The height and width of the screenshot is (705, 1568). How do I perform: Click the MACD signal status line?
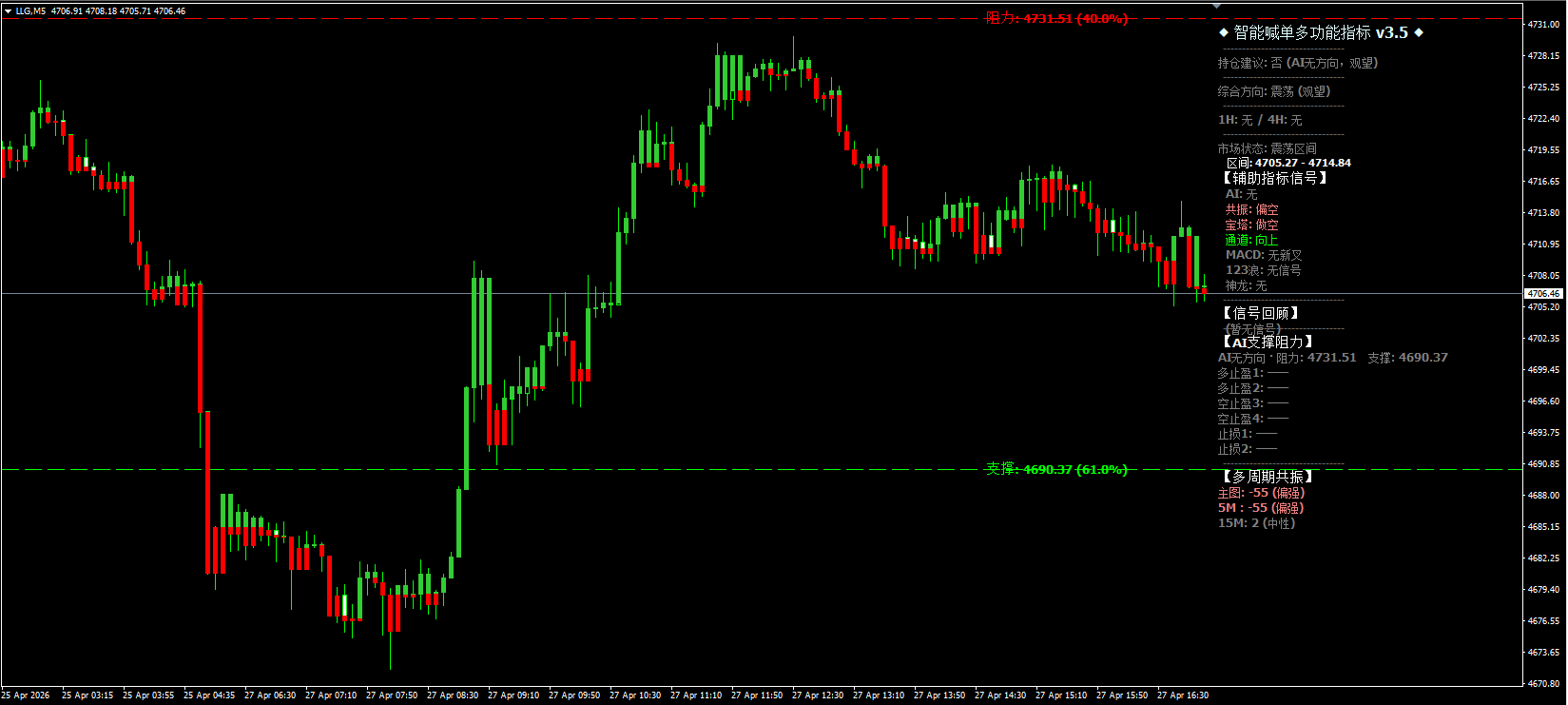click(1263, 255)
